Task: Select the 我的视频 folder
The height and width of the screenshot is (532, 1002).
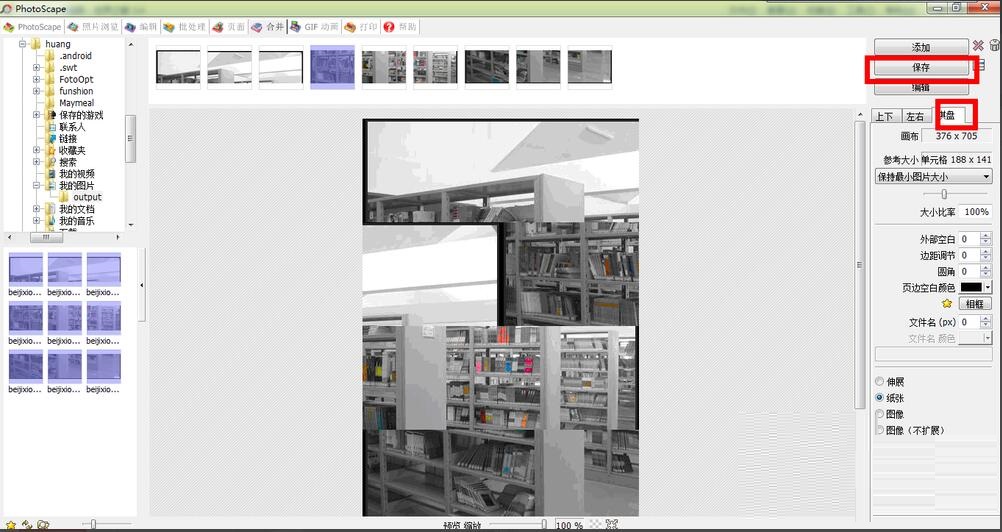Action: pyautogui.click(x=77, y=174)
